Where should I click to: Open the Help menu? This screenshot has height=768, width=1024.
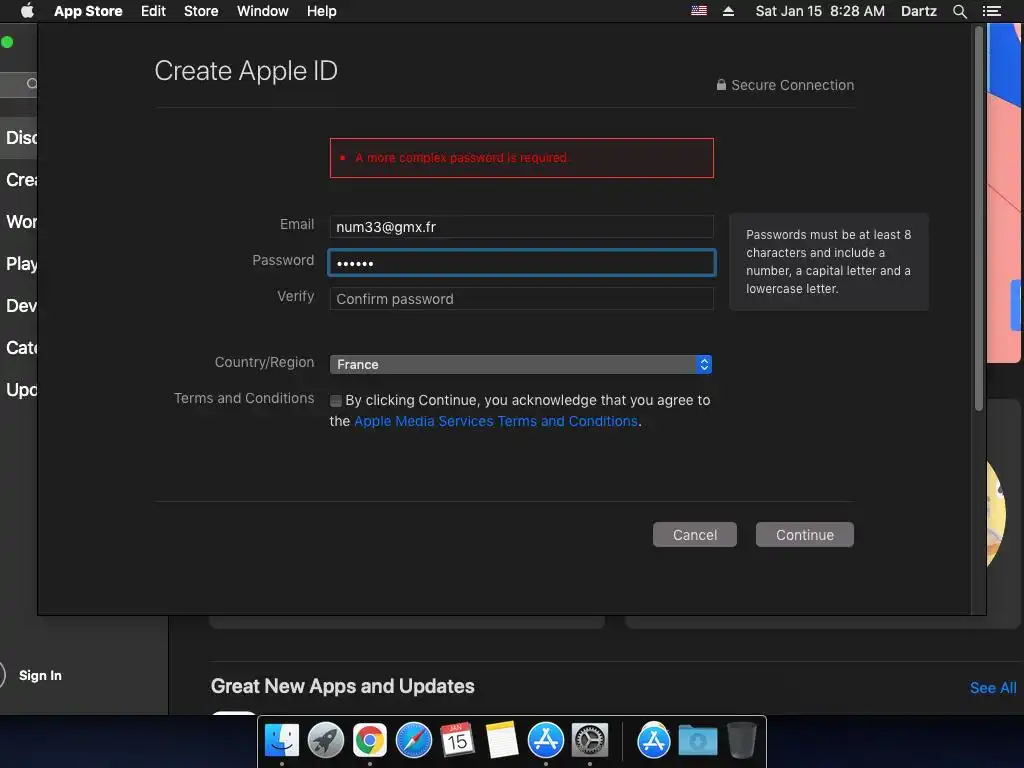[321, 11]
